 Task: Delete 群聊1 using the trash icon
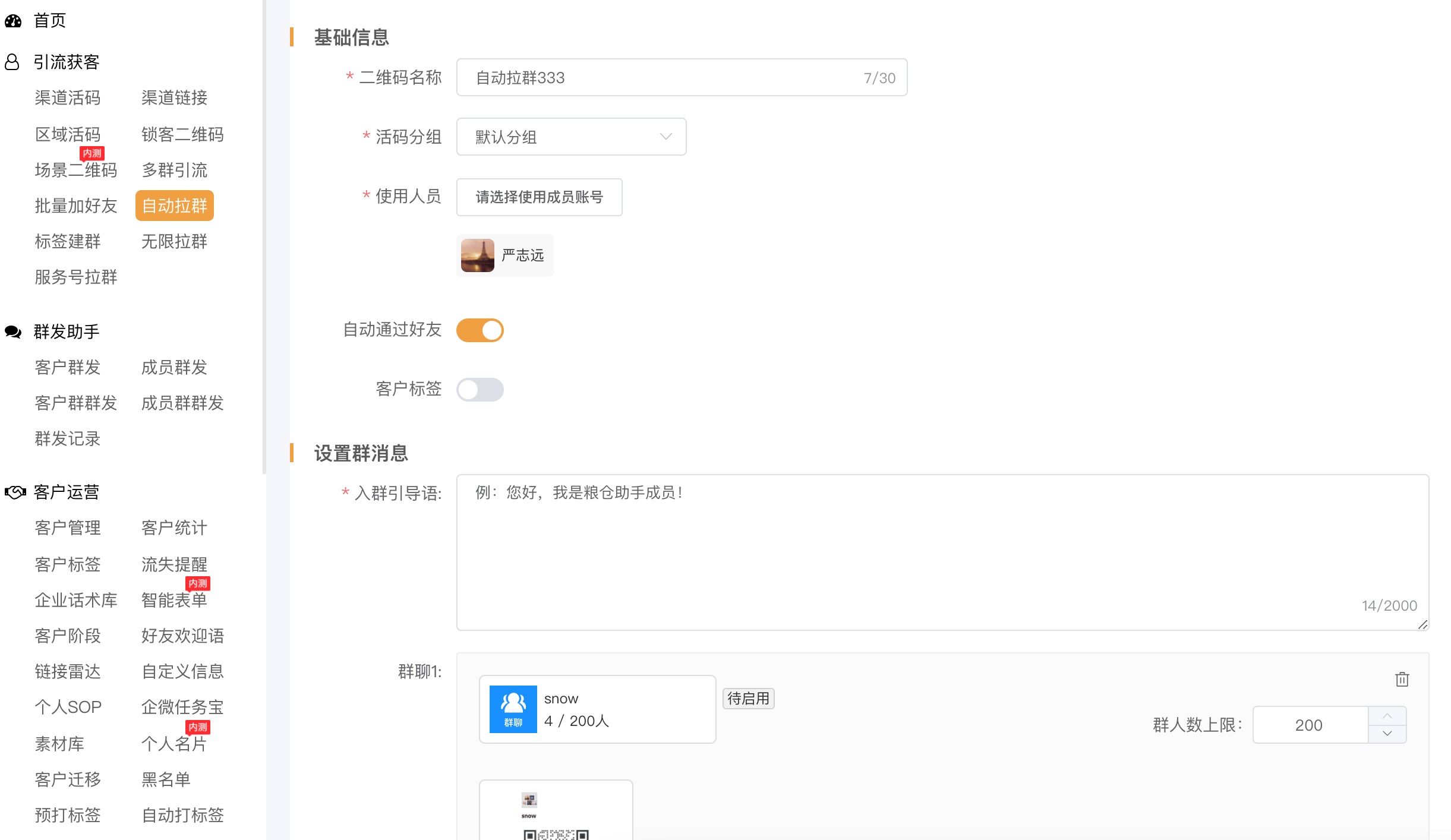pyautogui.click(x=1402, y=679)
